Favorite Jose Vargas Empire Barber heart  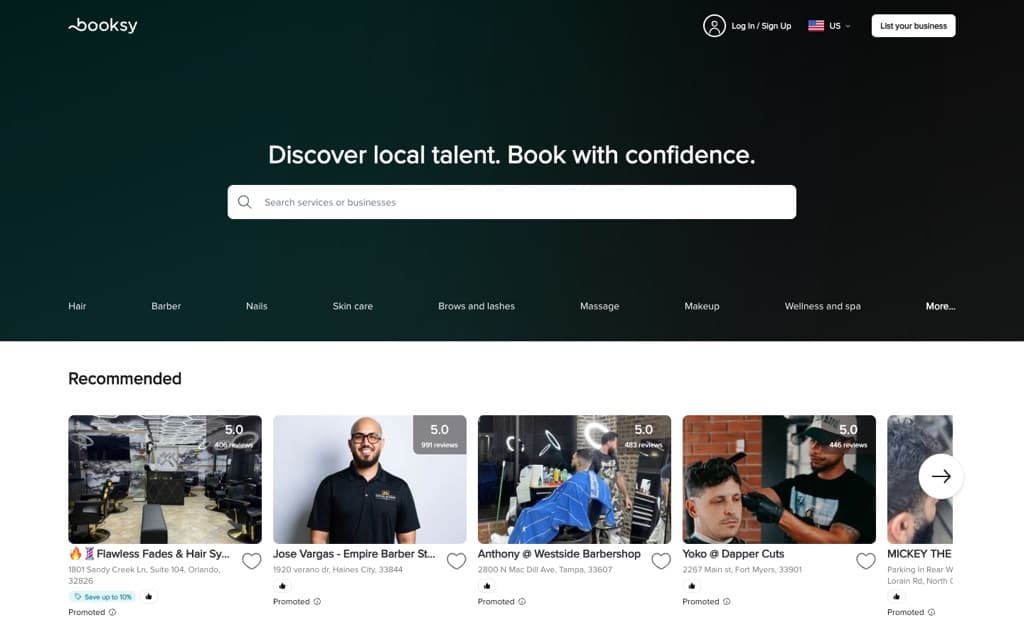[x=456, y=561]
